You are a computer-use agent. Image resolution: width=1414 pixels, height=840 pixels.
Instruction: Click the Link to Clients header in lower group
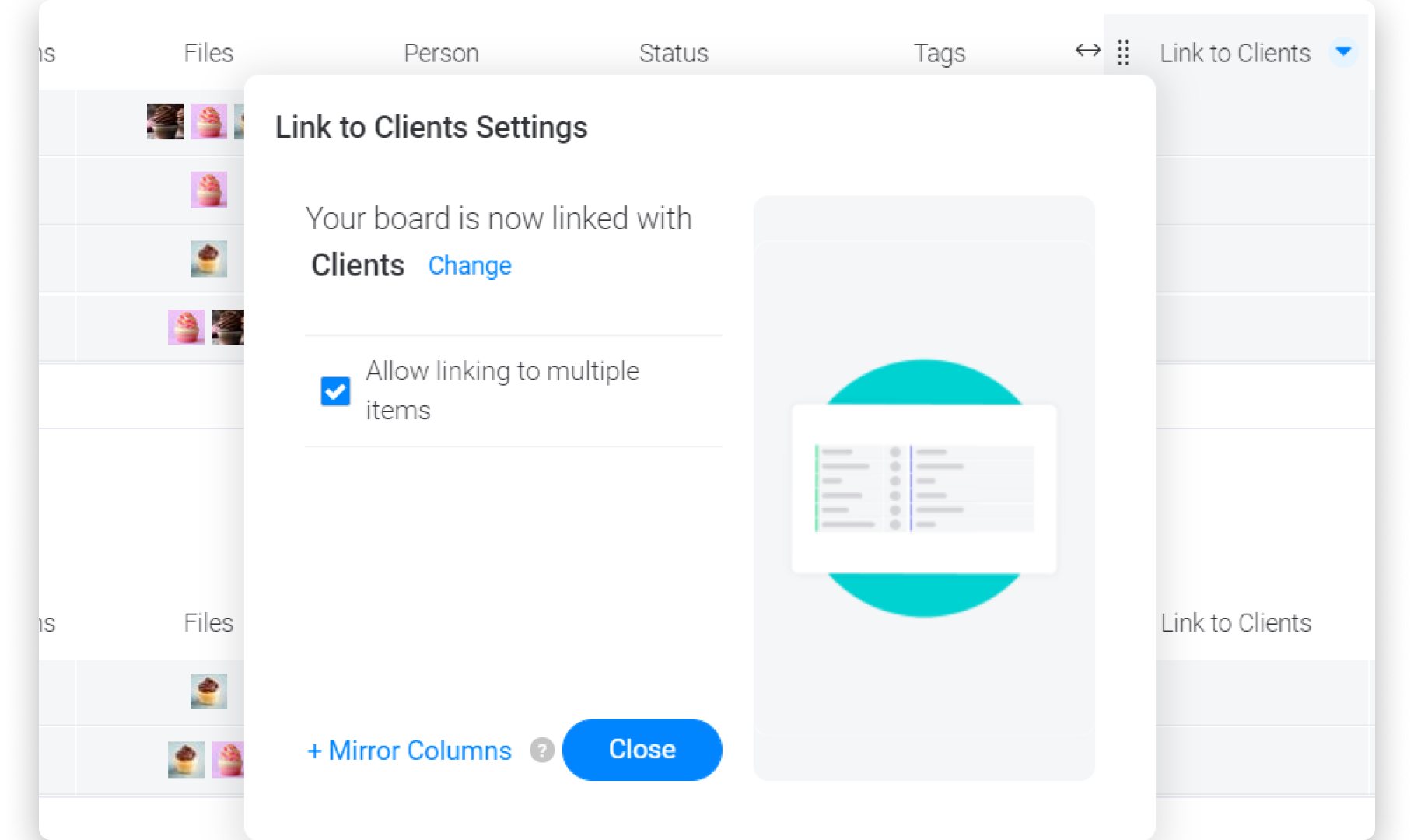pos(1236,623)
